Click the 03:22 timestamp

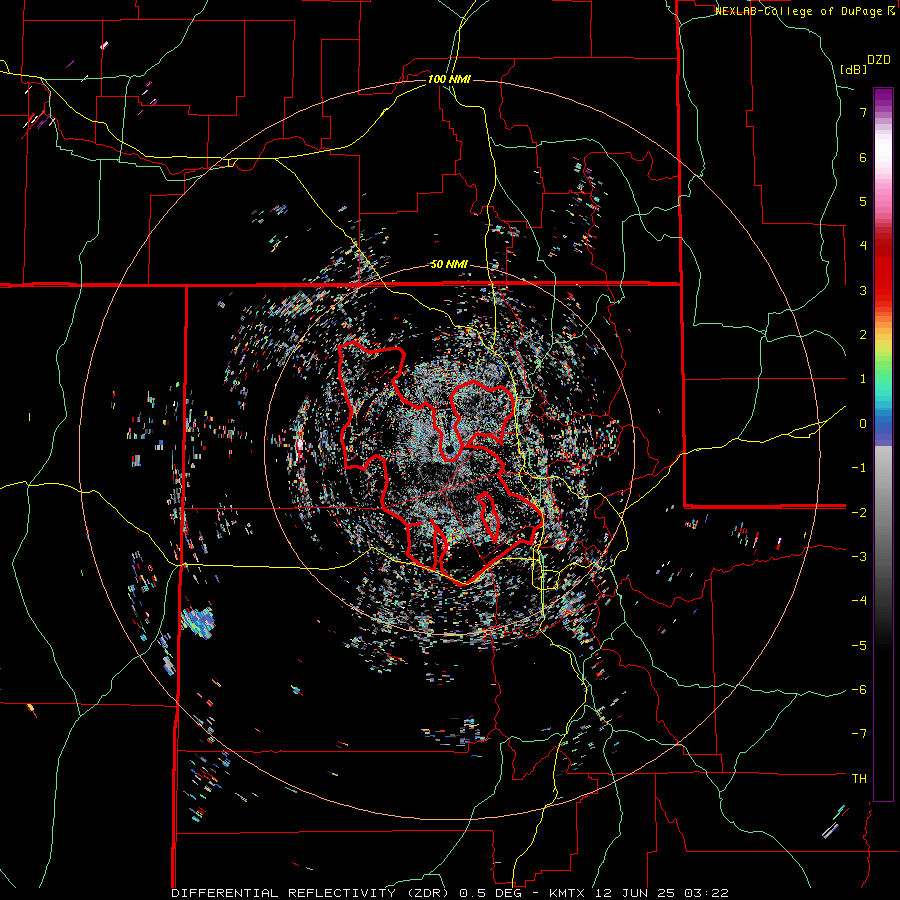click(x=707, y=893)
